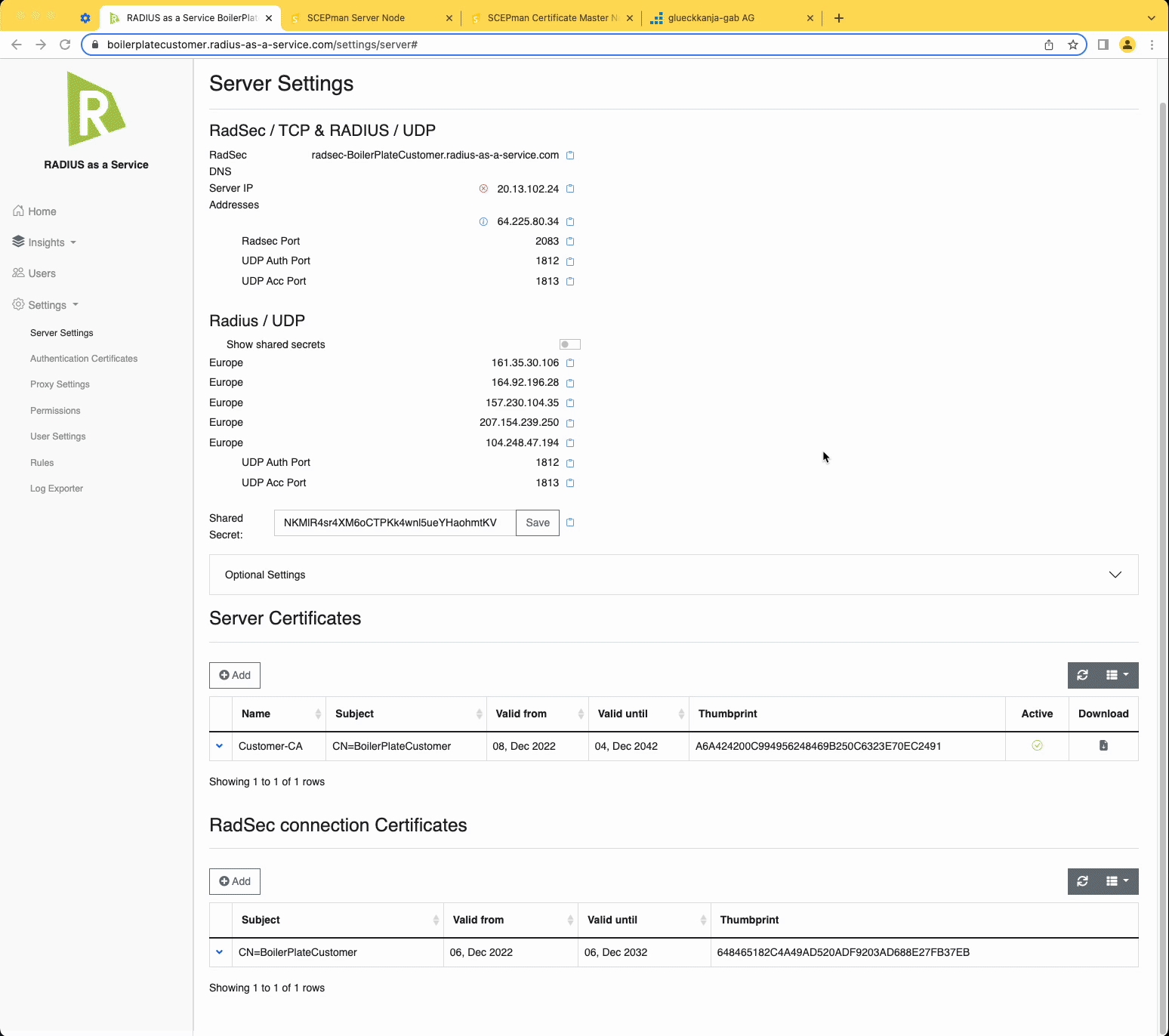
Task: Bookmark this page with star icon
Action: [1073, 45]
